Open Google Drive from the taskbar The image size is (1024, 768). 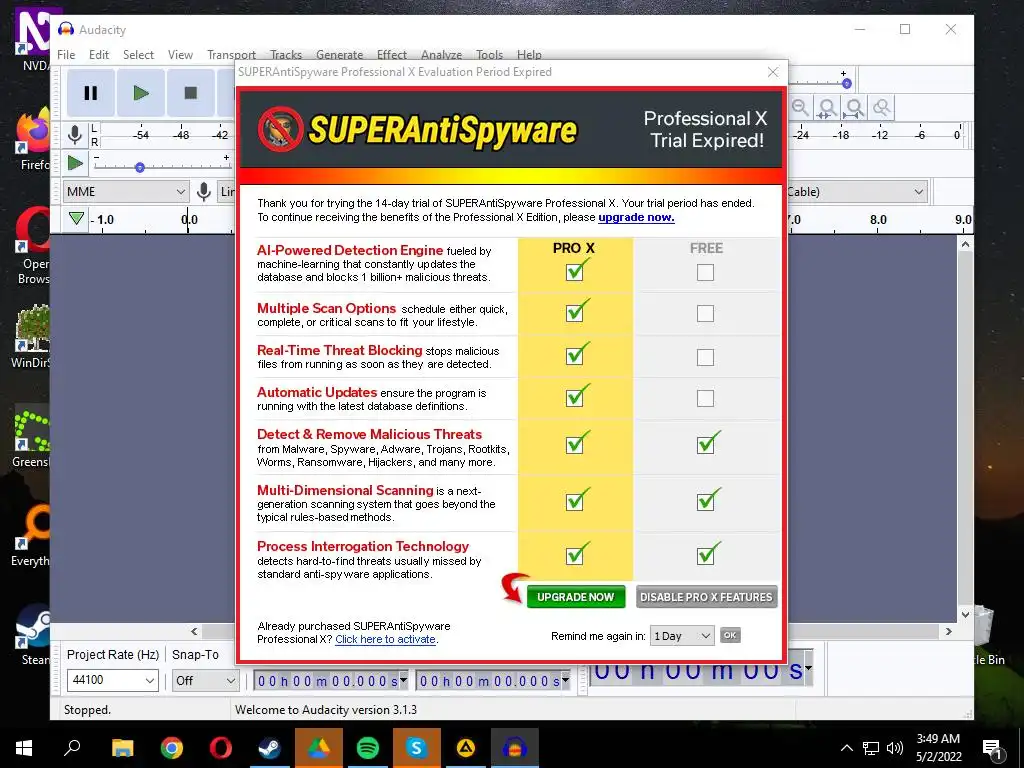point(319,748)
